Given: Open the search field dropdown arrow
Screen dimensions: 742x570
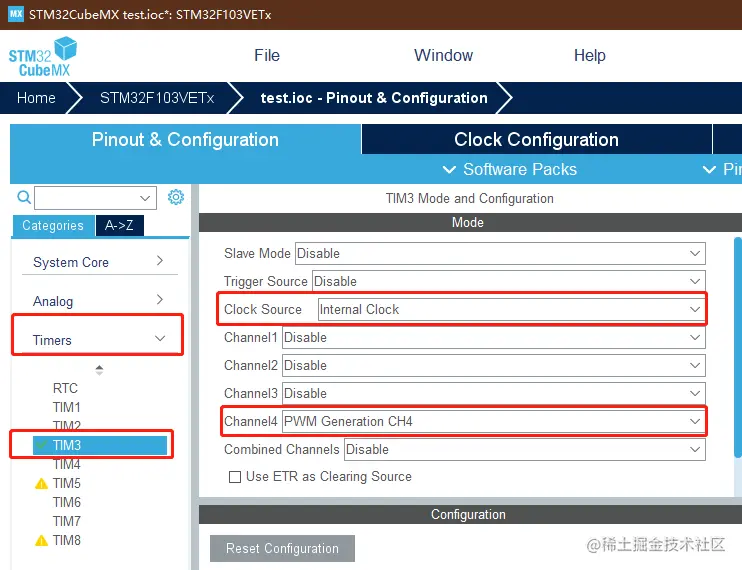Looking at the screenshot, I should (145, 198).
